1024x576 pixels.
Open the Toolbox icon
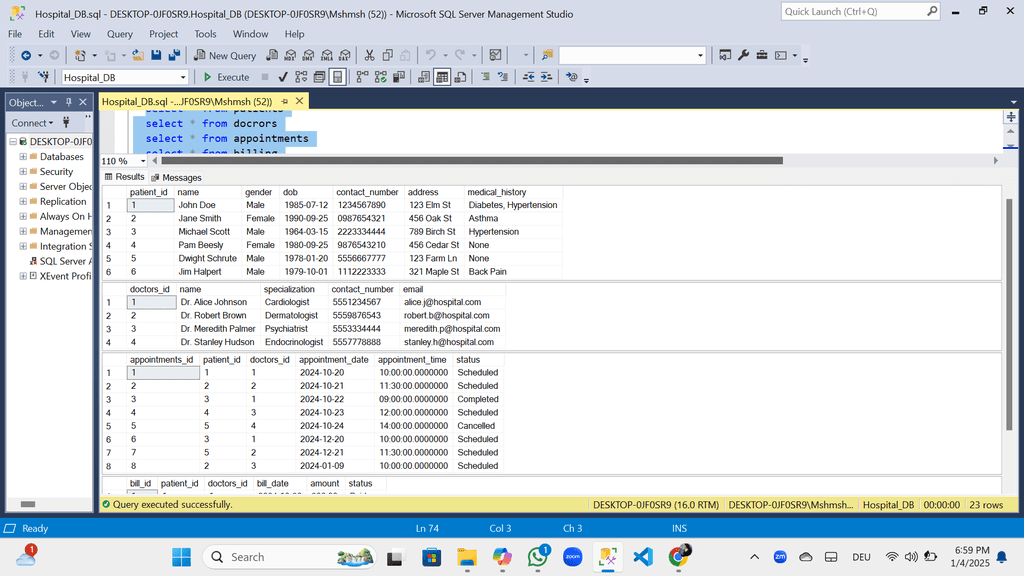(761, 56)
